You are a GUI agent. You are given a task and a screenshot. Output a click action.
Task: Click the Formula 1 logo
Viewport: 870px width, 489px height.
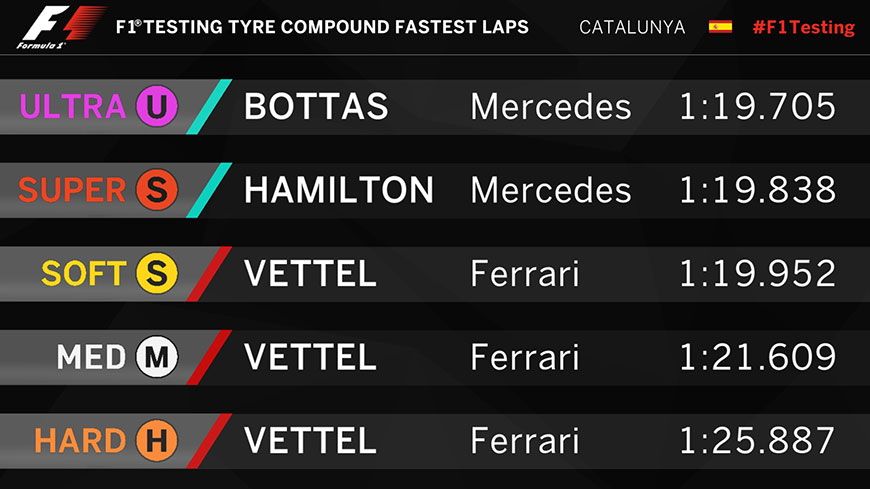tap(61, 27)
